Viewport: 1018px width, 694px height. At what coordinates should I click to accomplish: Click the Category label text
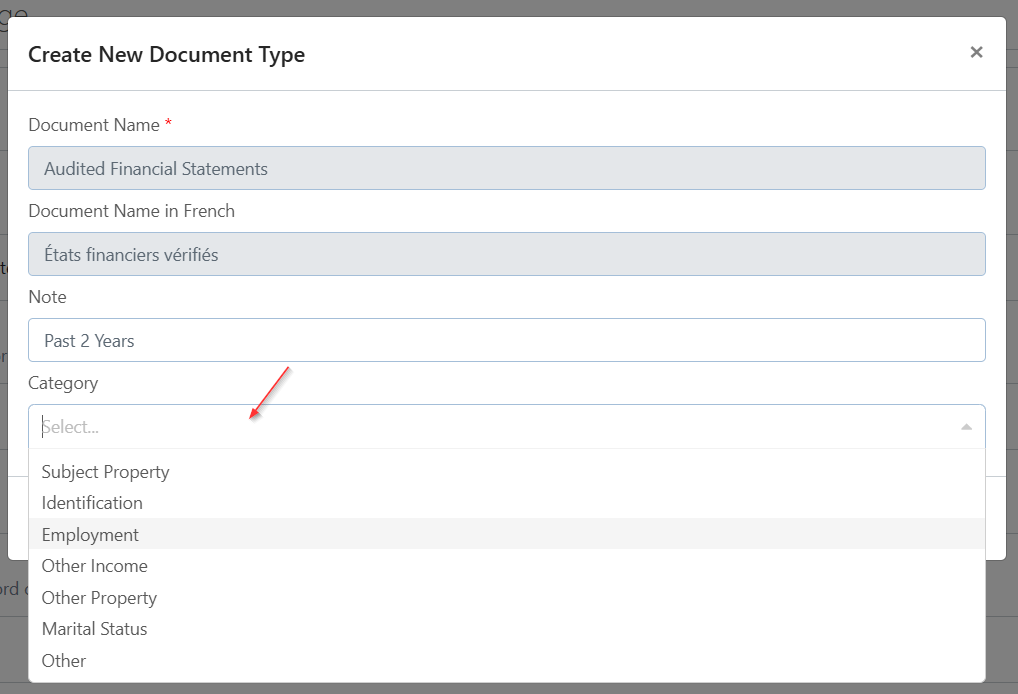[x=63, y=383]
